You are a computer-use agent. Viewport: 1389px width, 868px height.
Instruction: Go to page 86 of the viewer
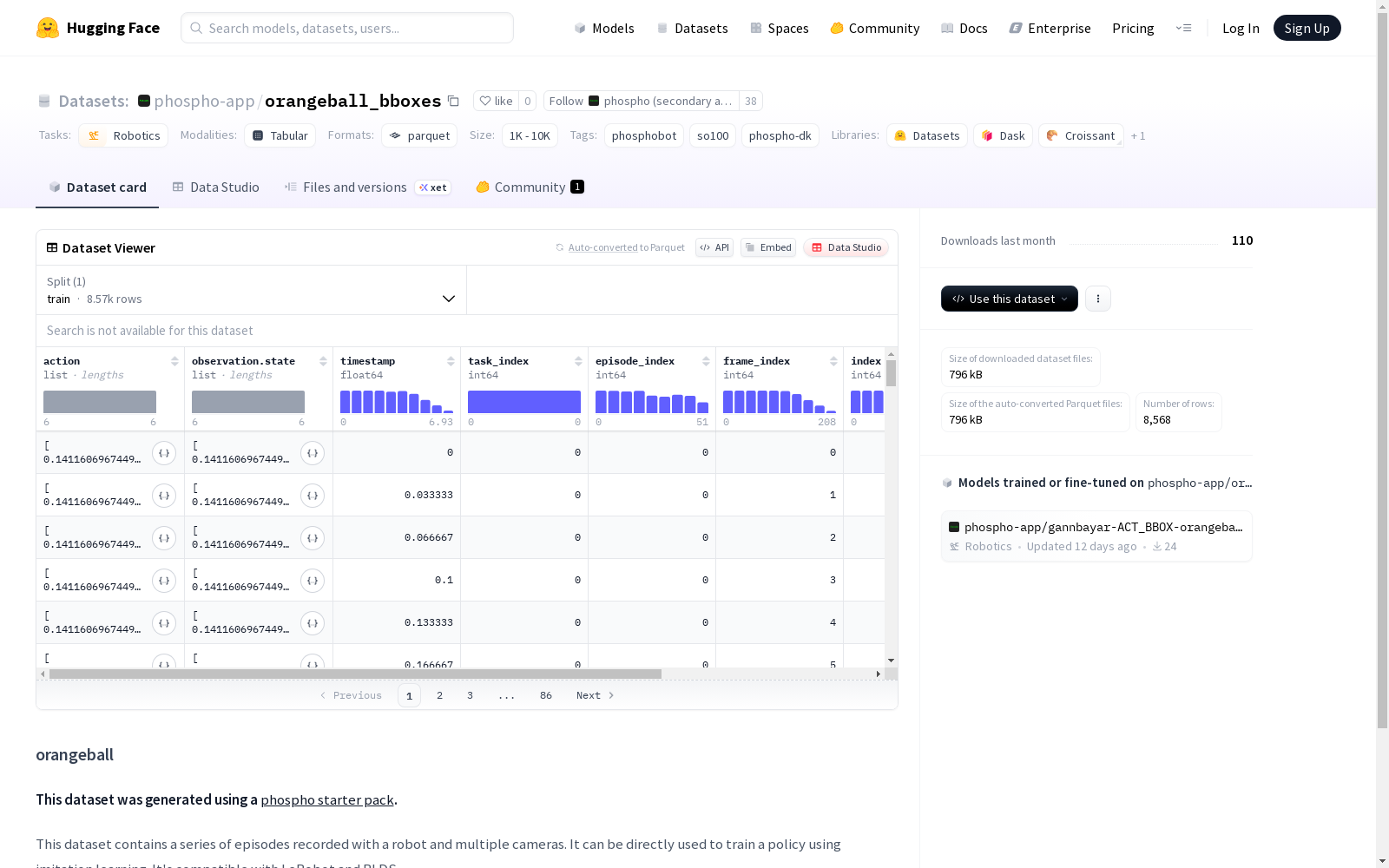pos(546,695)
